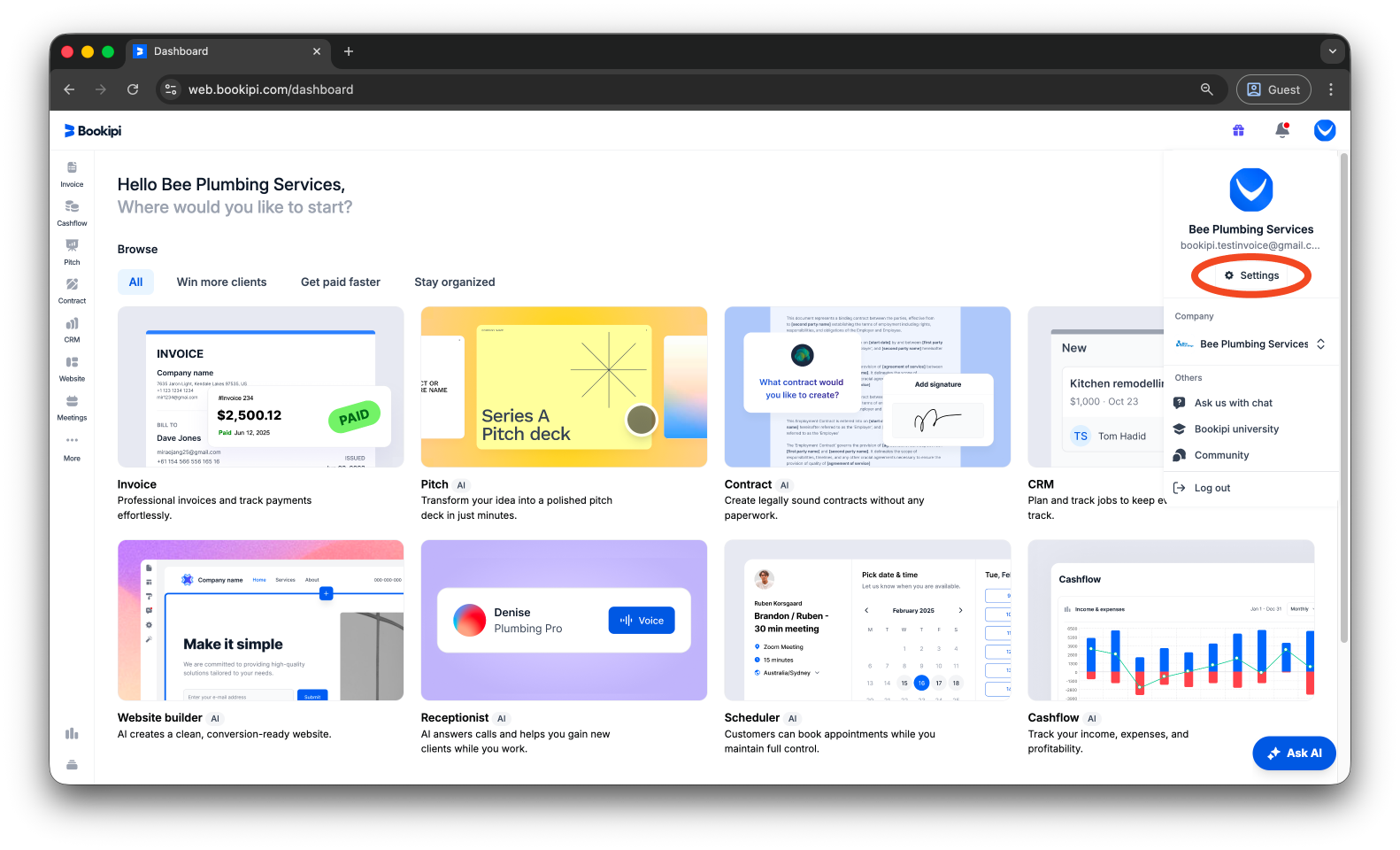The width and height of the screenshot is (1400, 850).
Task: Go to Pitch in the sidebar
Action: [x=72, y=252]
